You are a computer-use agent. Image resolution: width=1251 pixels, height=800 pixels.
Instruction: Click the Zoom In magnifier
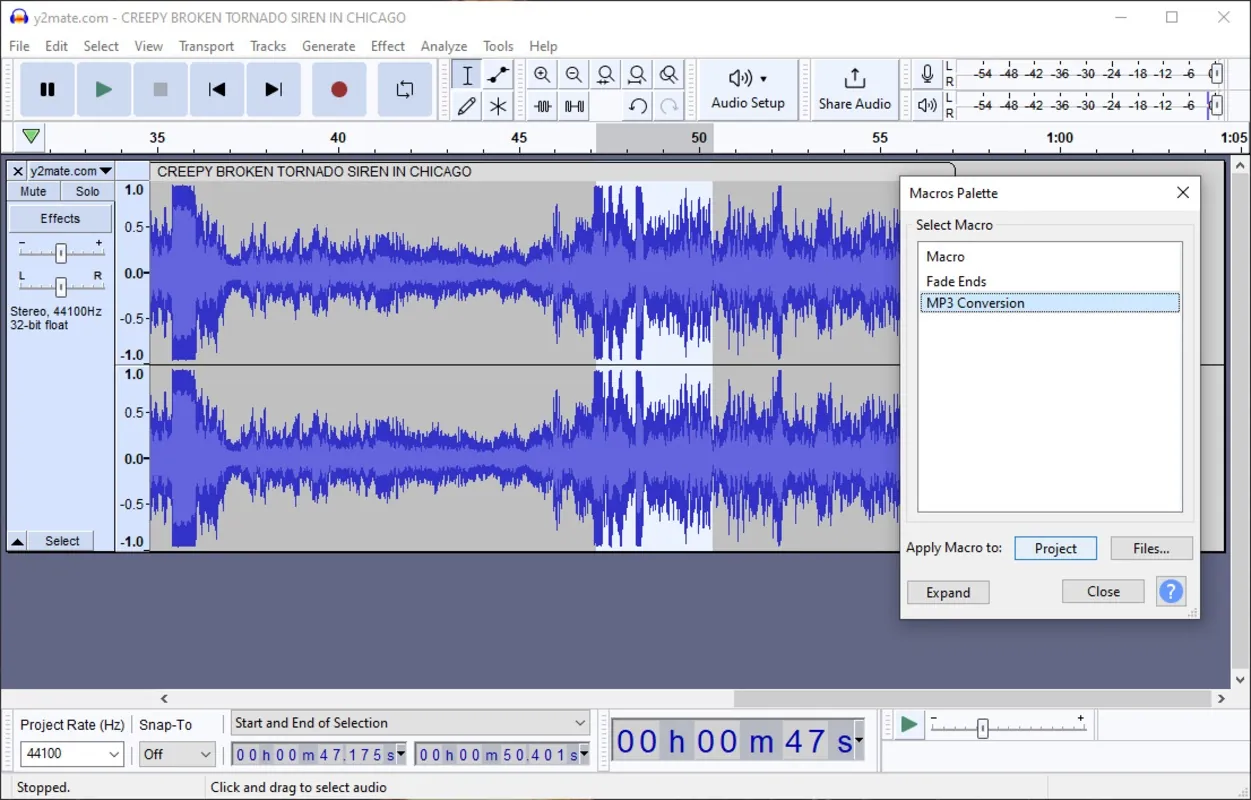click(x=542, y=75)
